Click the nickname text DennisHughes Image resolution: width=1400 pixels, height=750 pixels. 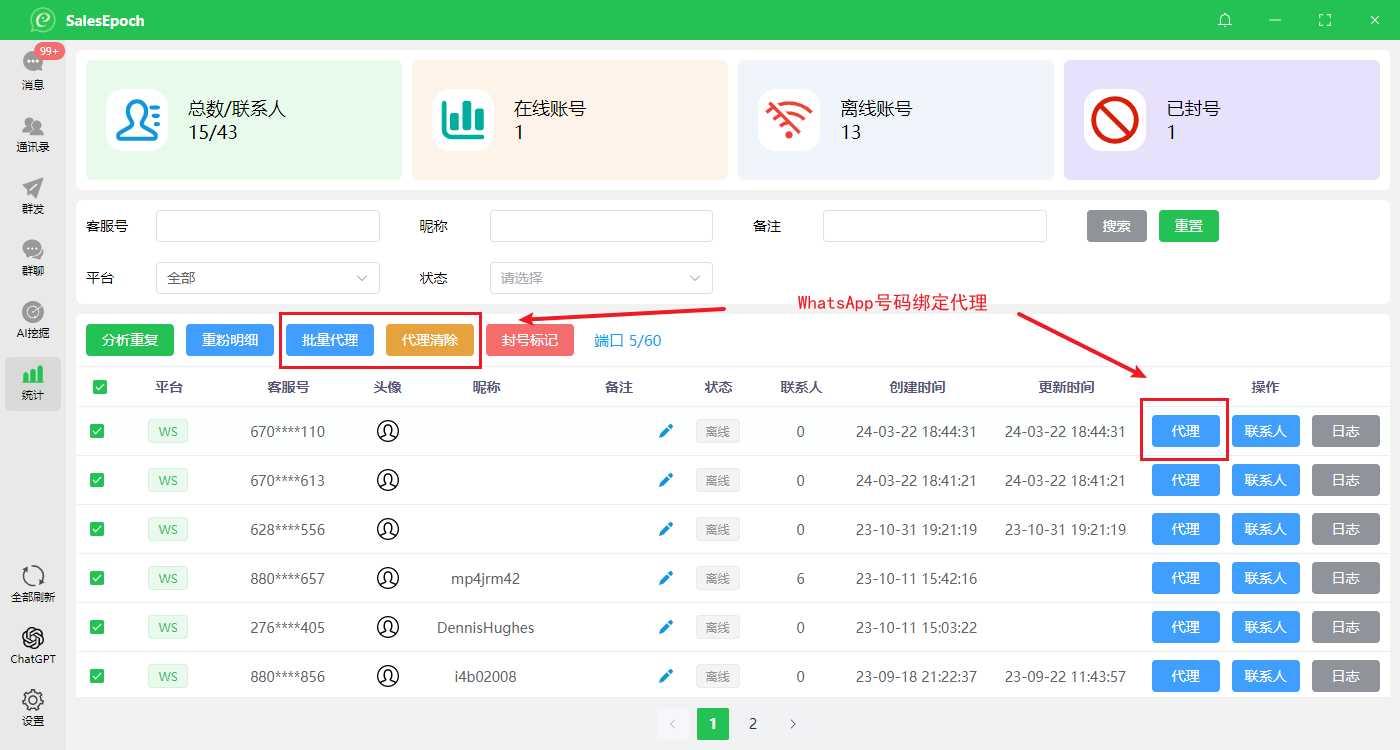coord(486,627)
